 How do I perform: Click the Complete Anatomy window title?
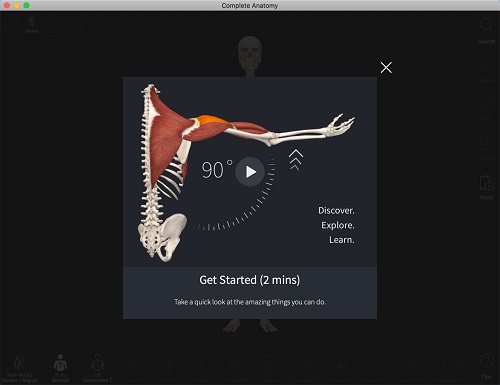point(250,6)
